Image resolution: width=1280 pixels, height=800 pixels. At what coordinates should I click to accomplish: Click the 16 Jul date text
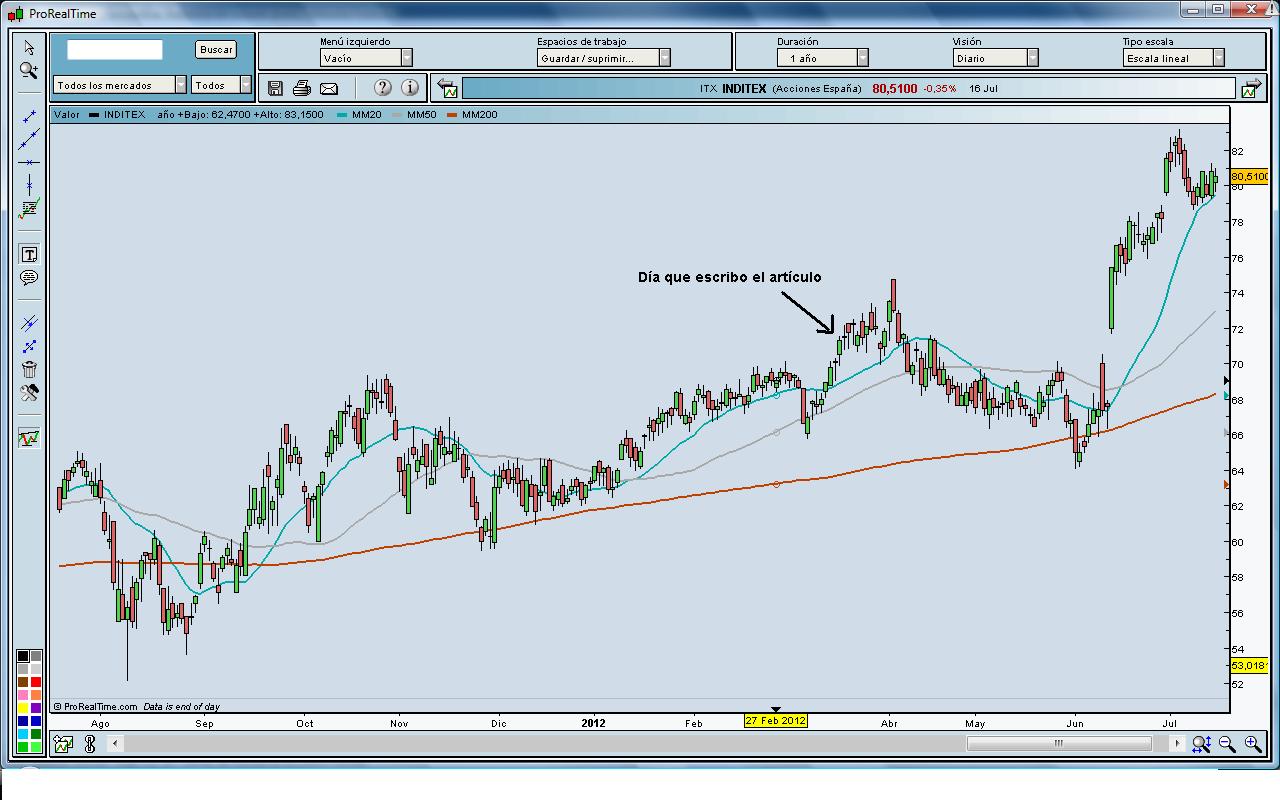point(983,88)
